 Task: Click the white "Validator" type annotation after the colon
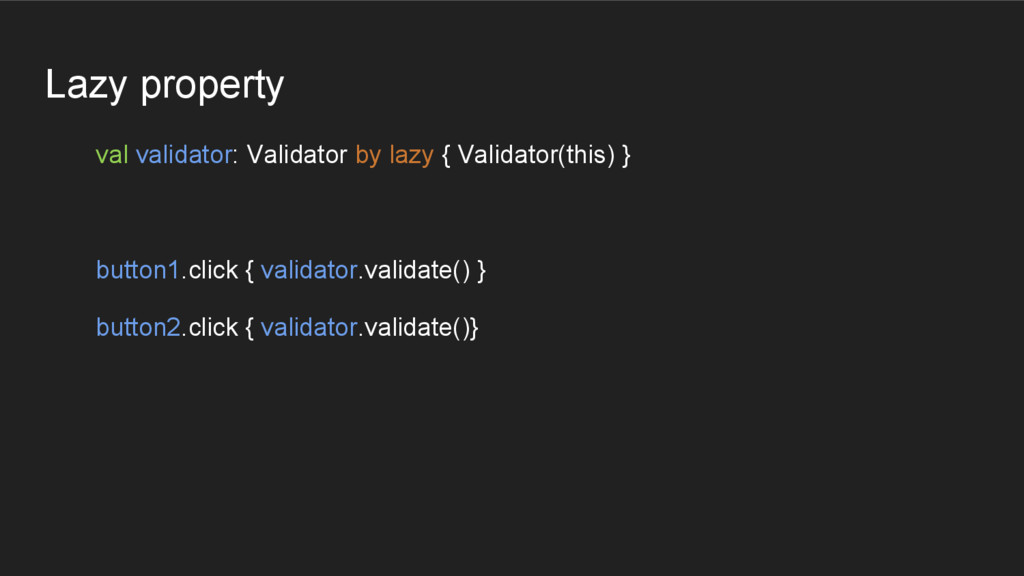point(296,155)
